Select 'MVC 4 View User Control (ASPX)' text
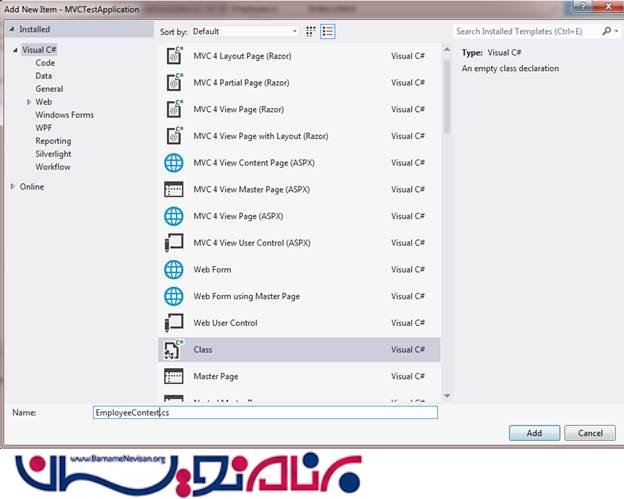 (x=252, y=243)
